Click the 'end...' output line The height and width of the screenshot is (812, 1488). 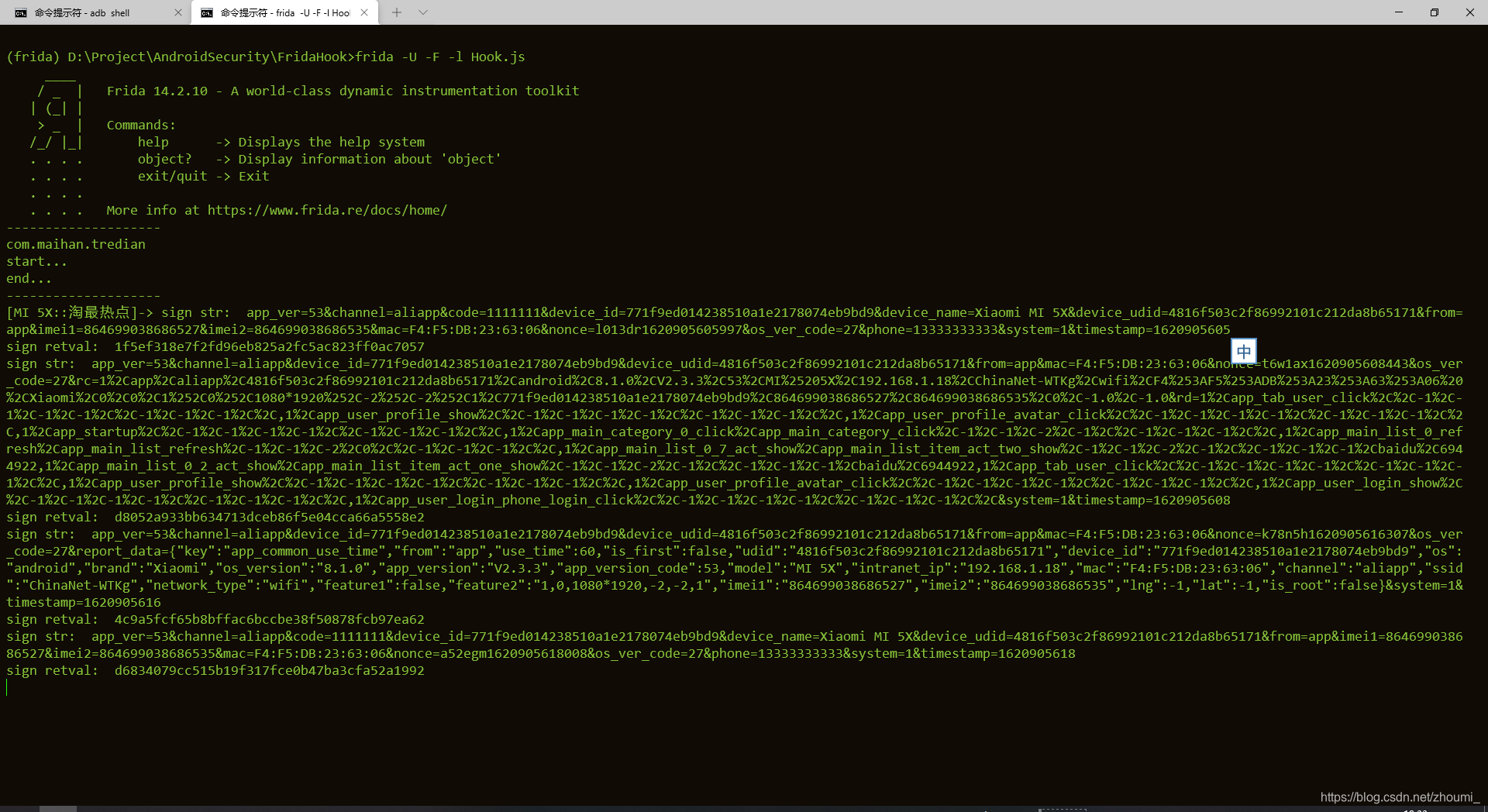pyautogui.click(x=29, y=278)
